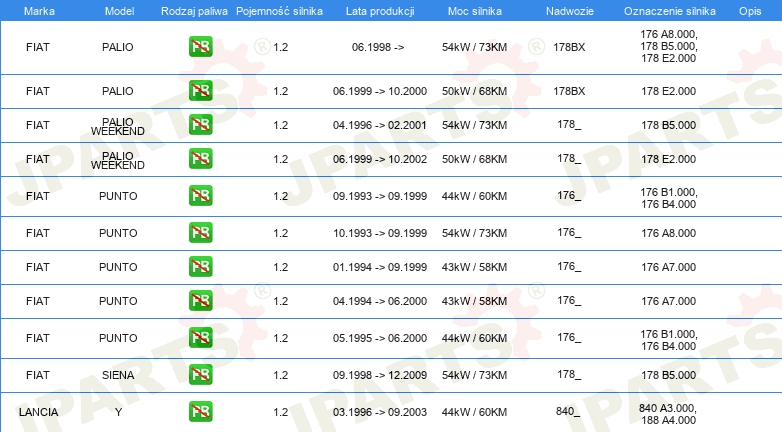Image resolution: width=782 pixels, height=432 pixels.
Task: Click '178 E2.000' in the 06.1999 -> 10.2002 row
Action: [669, 159]
